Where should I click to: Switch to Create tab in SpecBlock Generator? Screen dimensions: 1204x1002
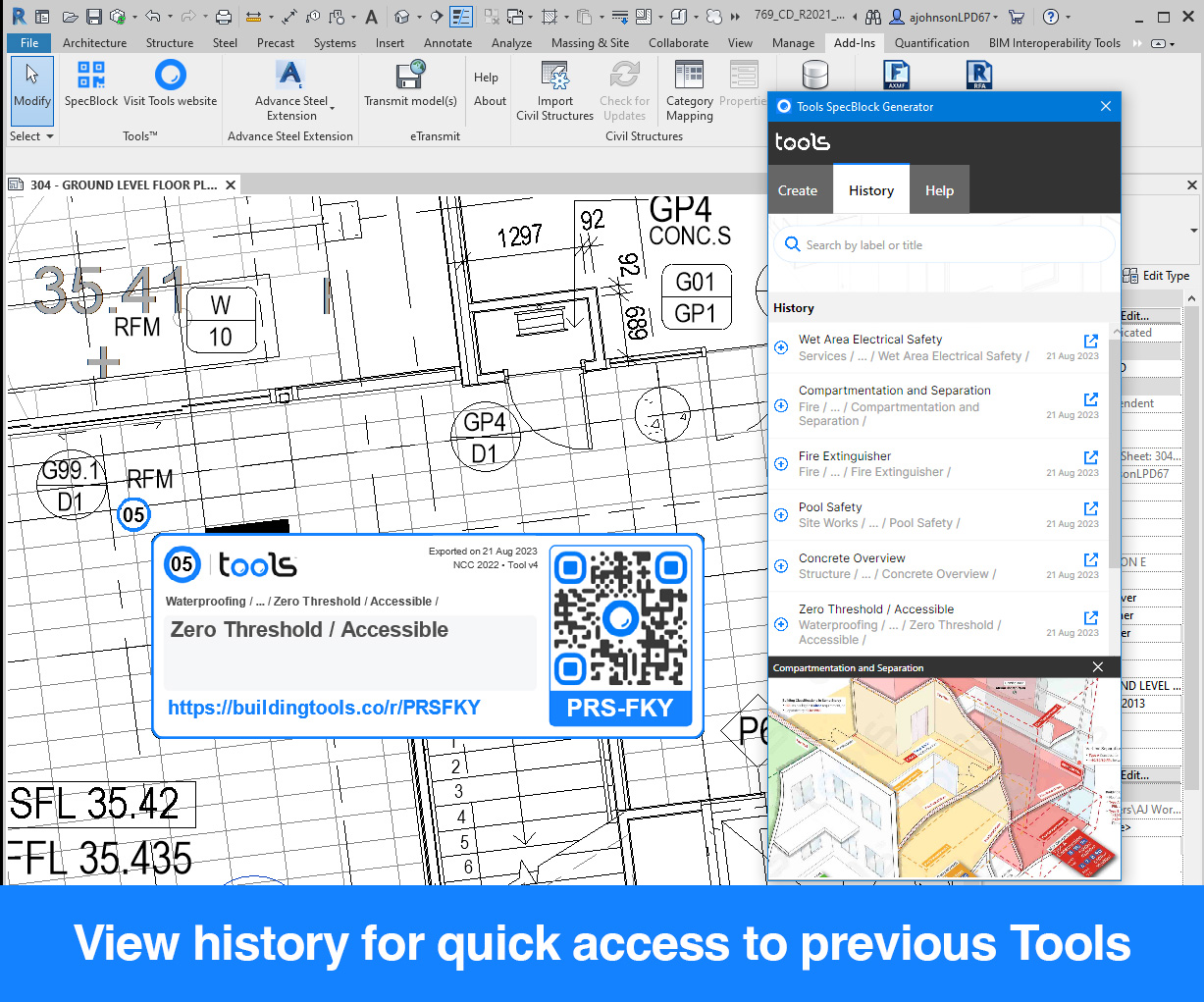tap(798, 191)
